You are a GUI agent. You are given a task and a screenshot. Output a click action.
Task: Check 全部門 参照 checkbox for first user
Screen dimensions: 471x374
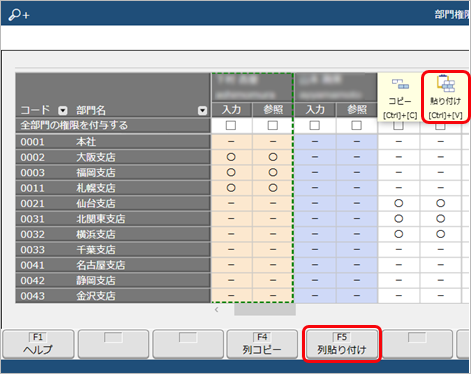coord(273,125)
